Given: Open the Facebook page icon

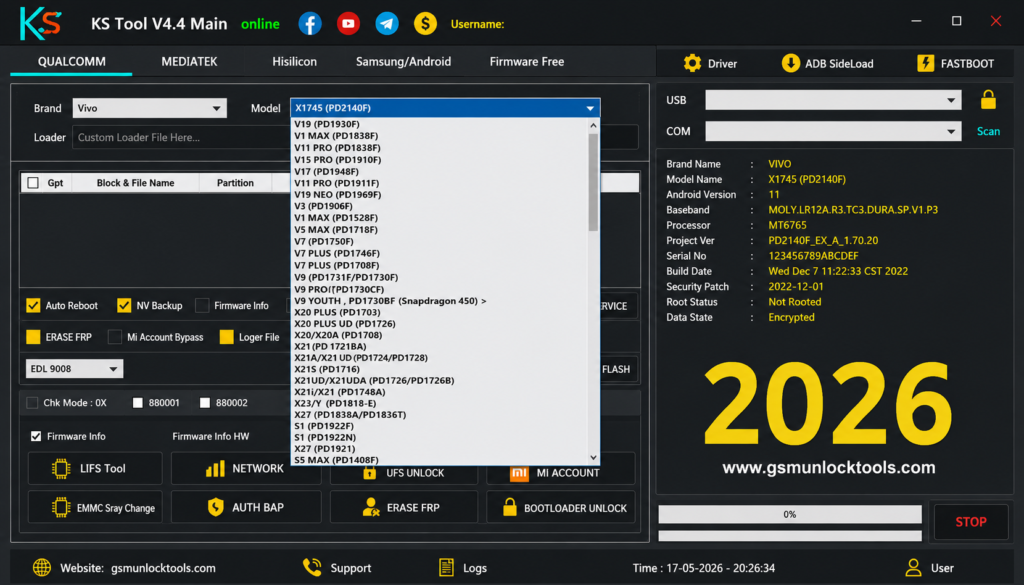Looking at the screenshot, I should point(310,24).
